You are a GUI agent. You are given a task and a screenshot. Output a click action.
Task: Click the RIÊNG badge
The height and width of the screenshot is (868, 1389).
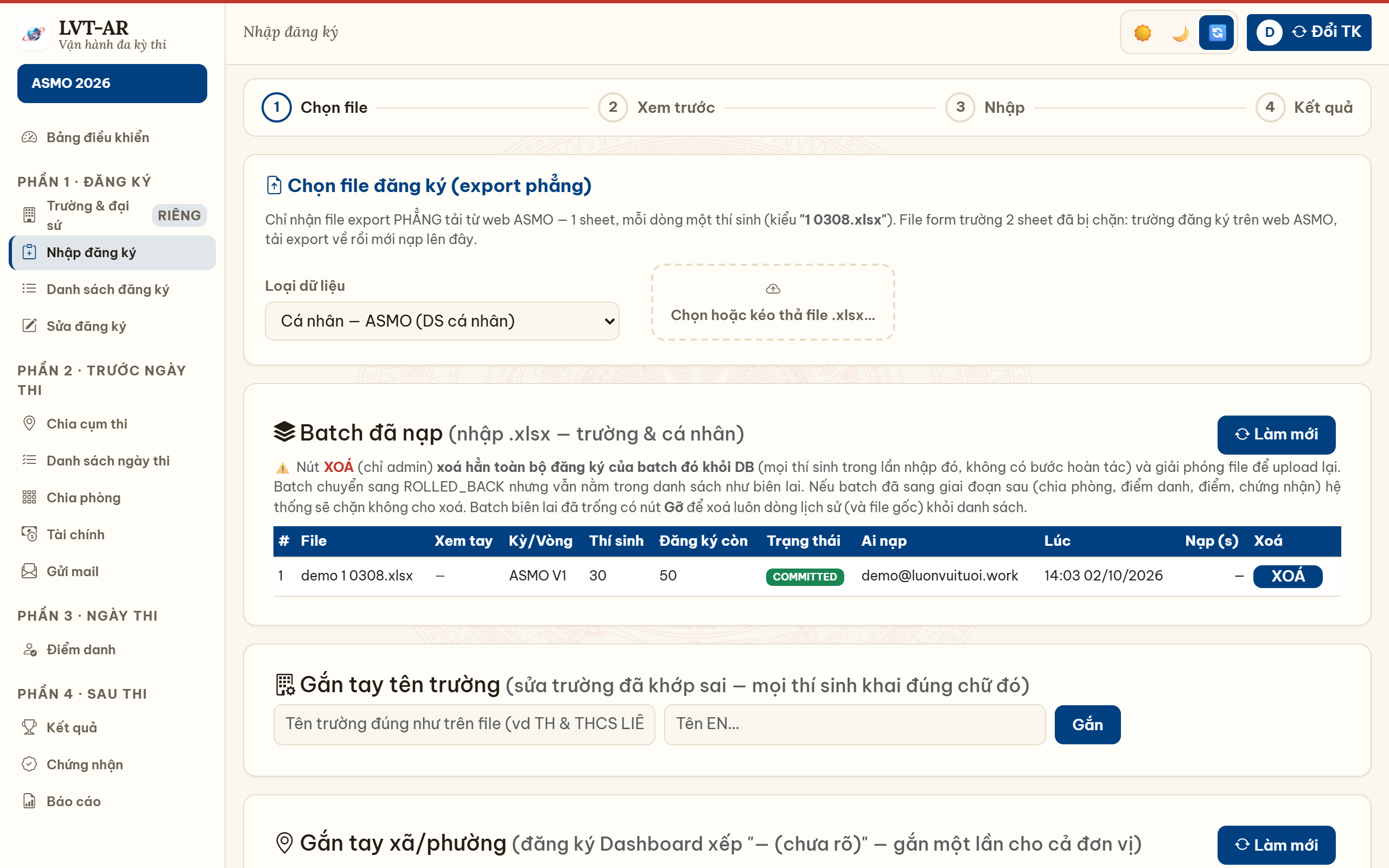(179, 215)
